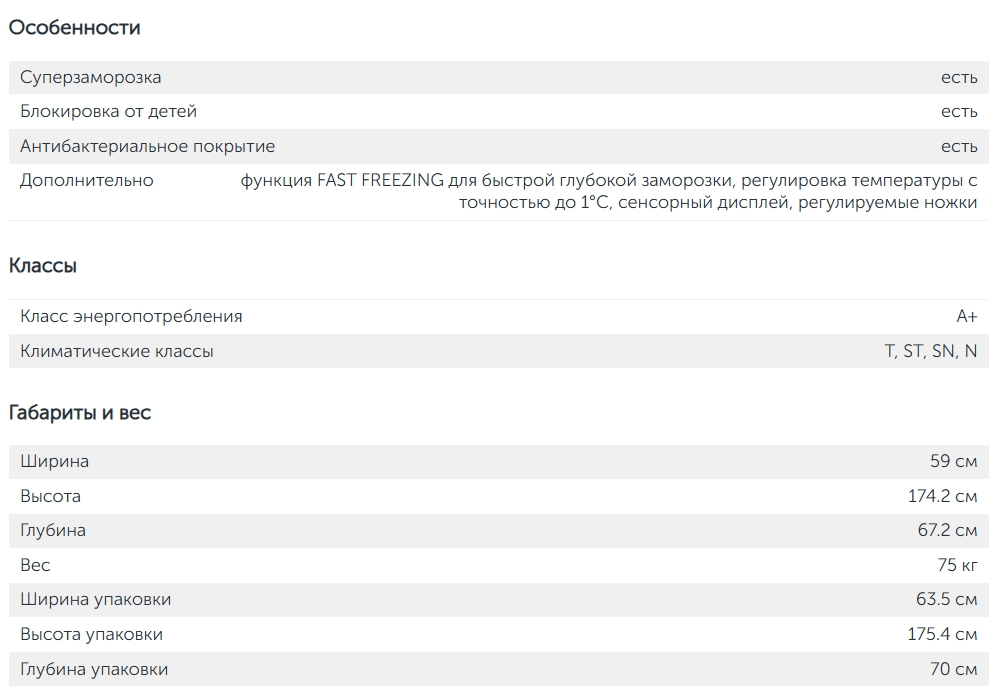
Task: Click the "T, ST, SN, N" value
Action: pyautogui.click(x=930, y=351)
